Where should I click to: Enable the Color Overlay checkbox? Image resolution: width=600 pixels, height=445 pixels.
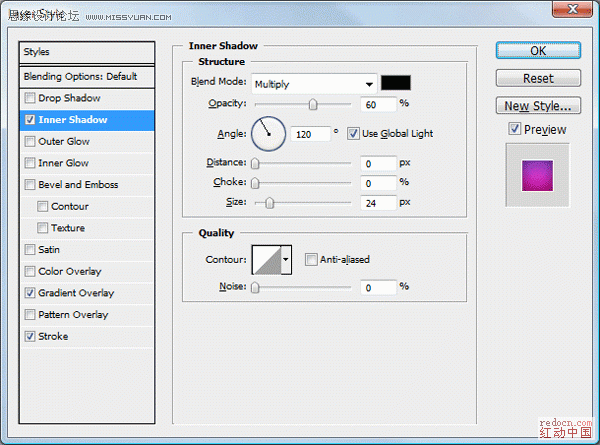[30, 271]
